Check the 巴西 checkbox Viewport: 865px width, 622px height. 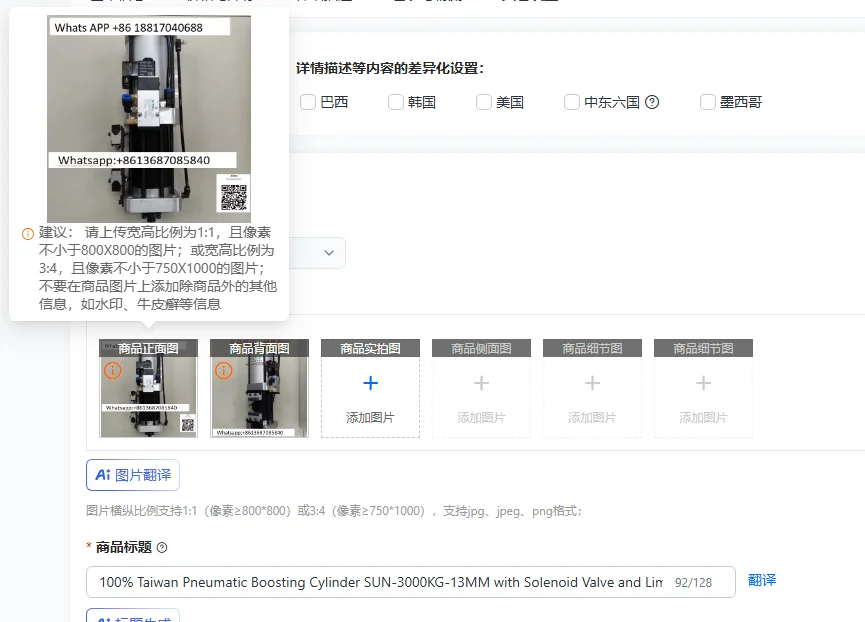[x=308, y=102]
